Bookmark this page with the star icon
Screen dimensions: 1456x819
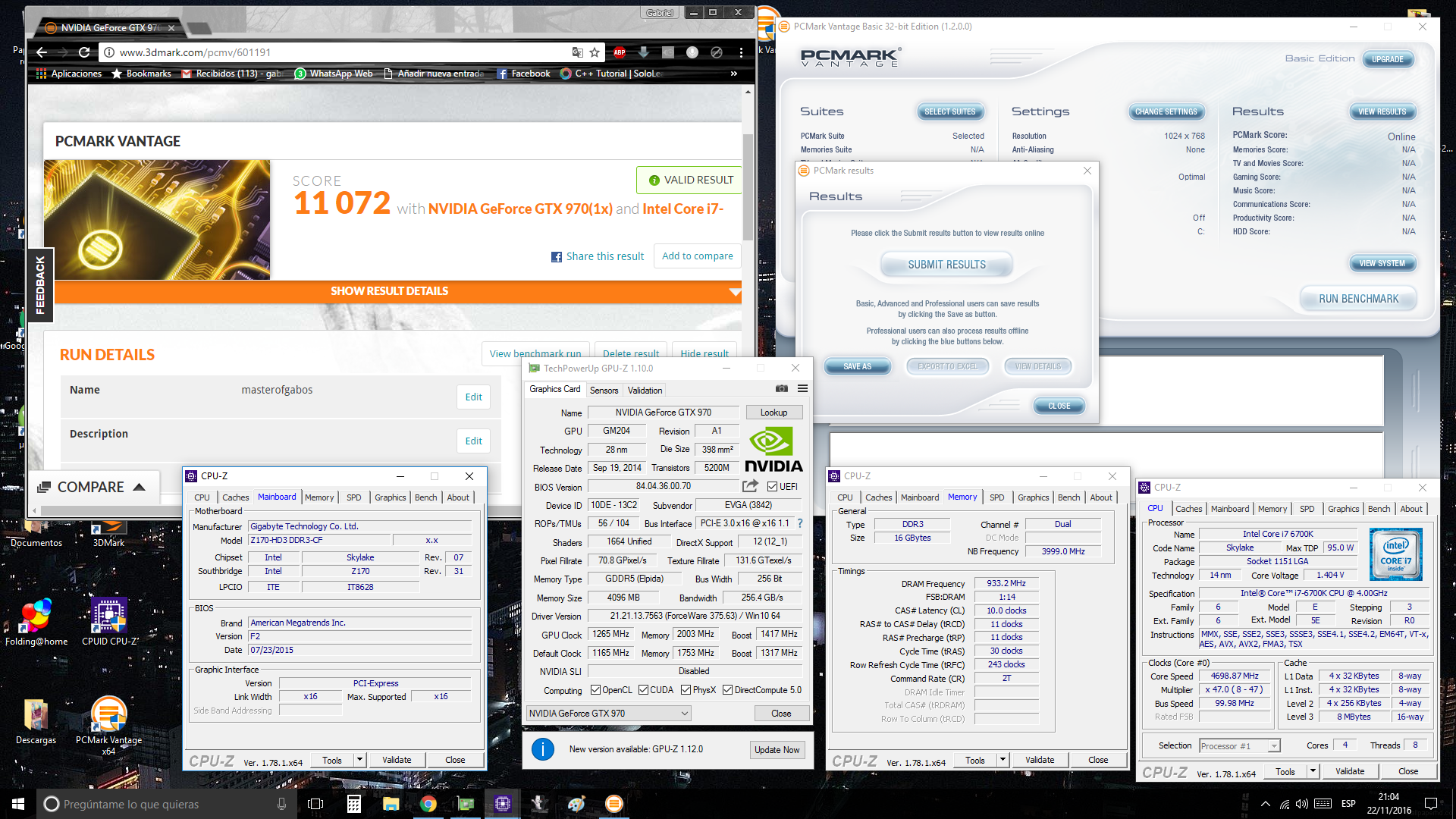pyautogui.click(x=595, y=52)
